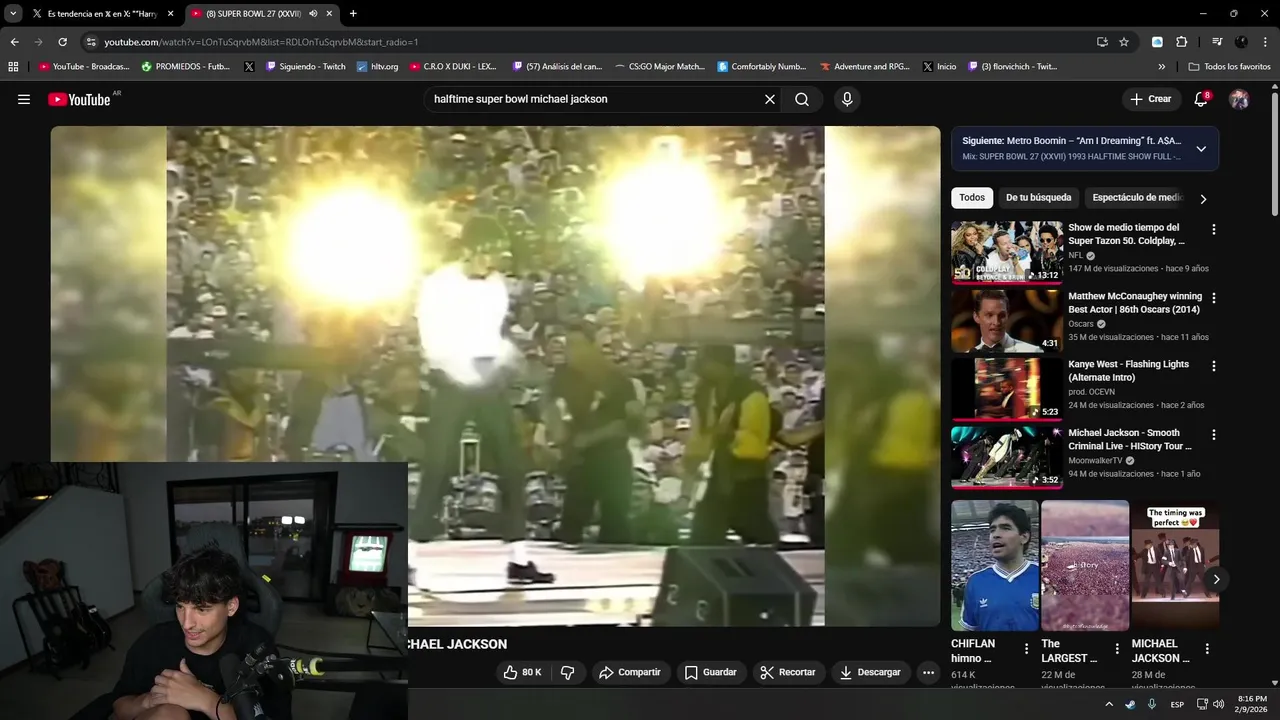Click the Recortar button
This screenshot has height=720, width=1280.
click(x=788, y=672)
